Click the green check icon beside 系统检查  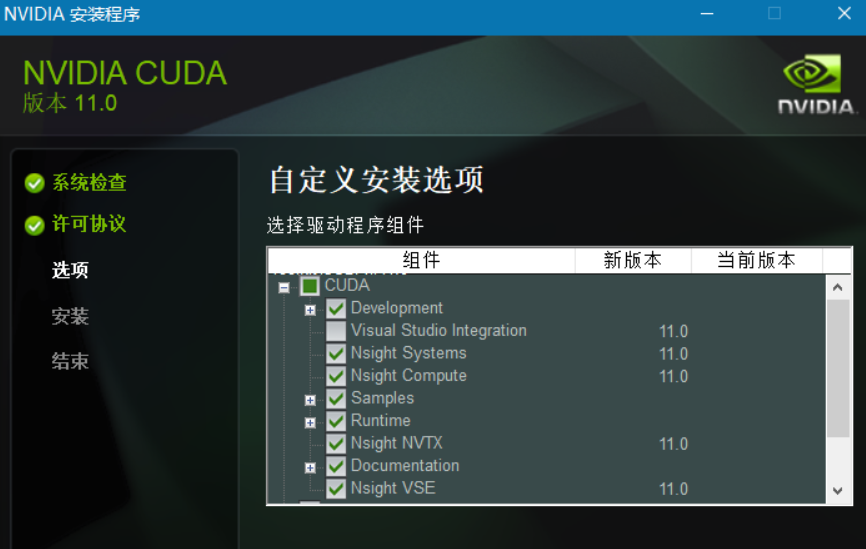34,183
